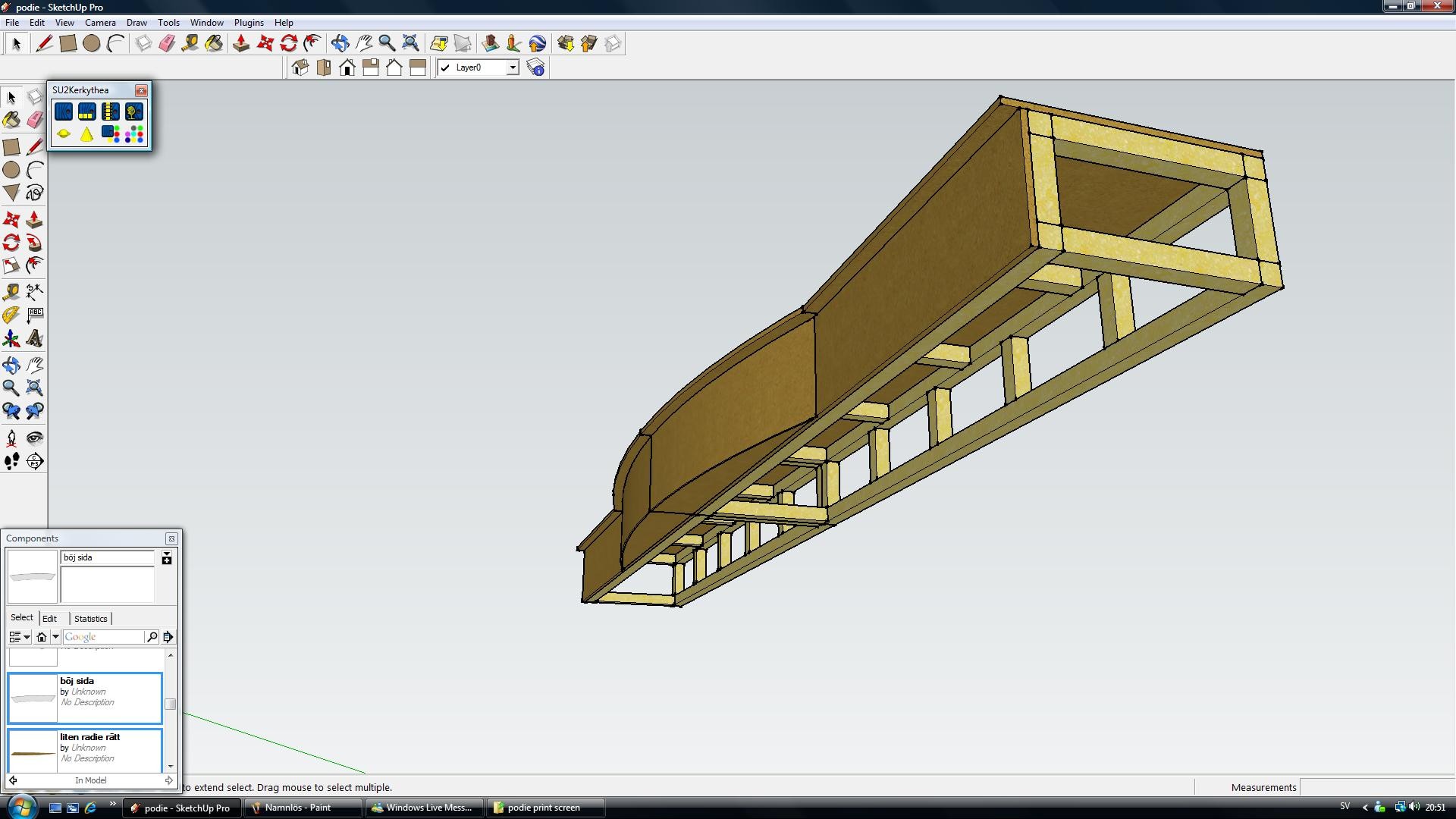Choose the Dimension tool in left toolbar
Image resolution: width=1456 pixels, height=819 pixels.
click(35, 291)
